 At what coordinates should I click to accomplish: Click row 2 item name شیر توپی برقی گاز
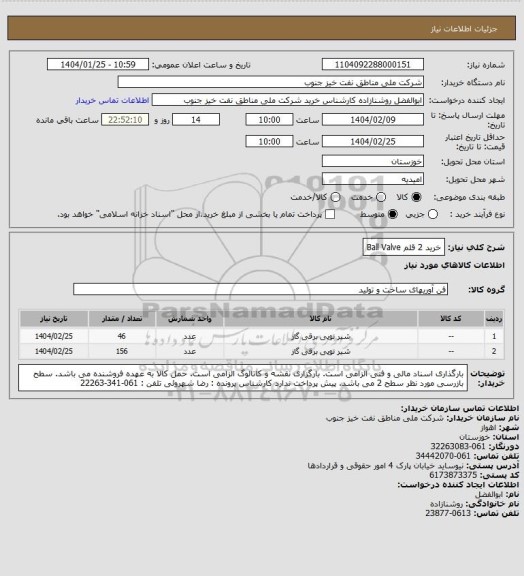[320, 352]
